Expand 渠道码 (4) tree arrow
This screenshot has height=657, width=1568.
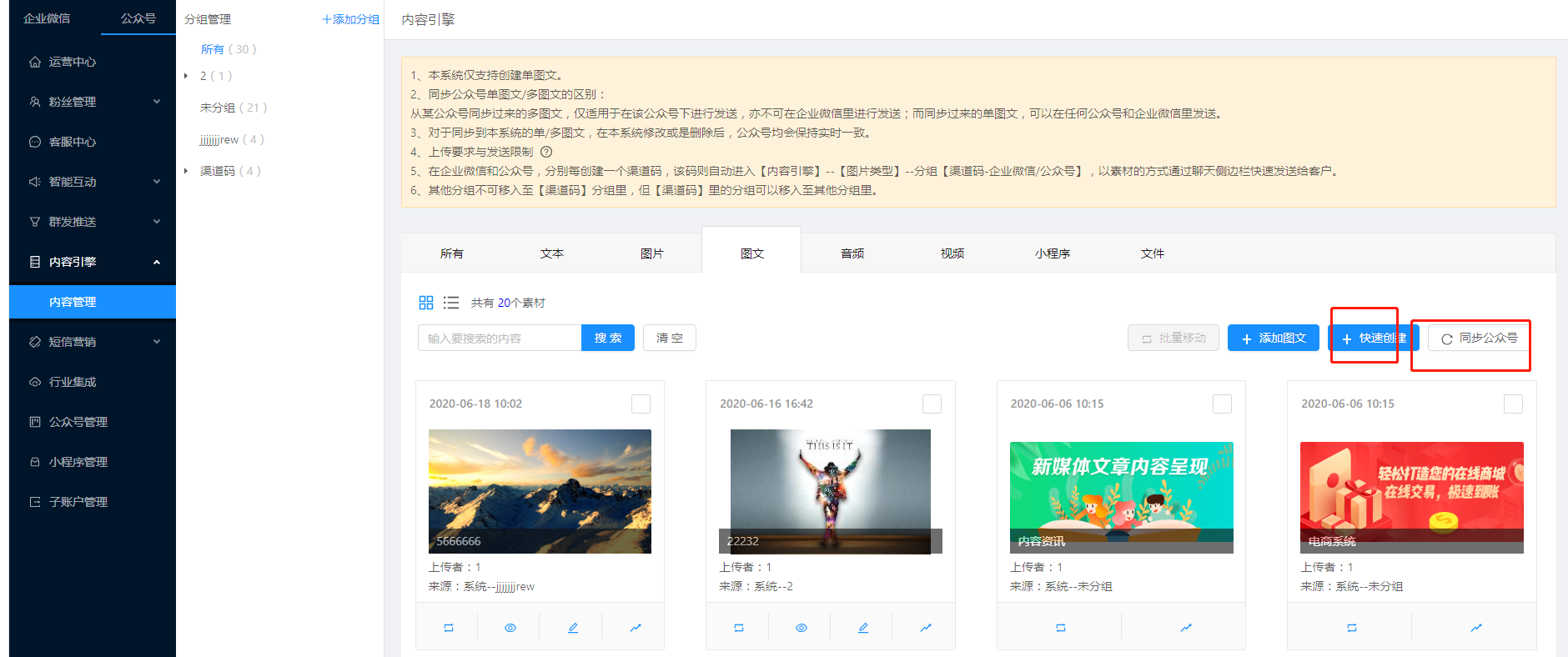click(186, 171)
